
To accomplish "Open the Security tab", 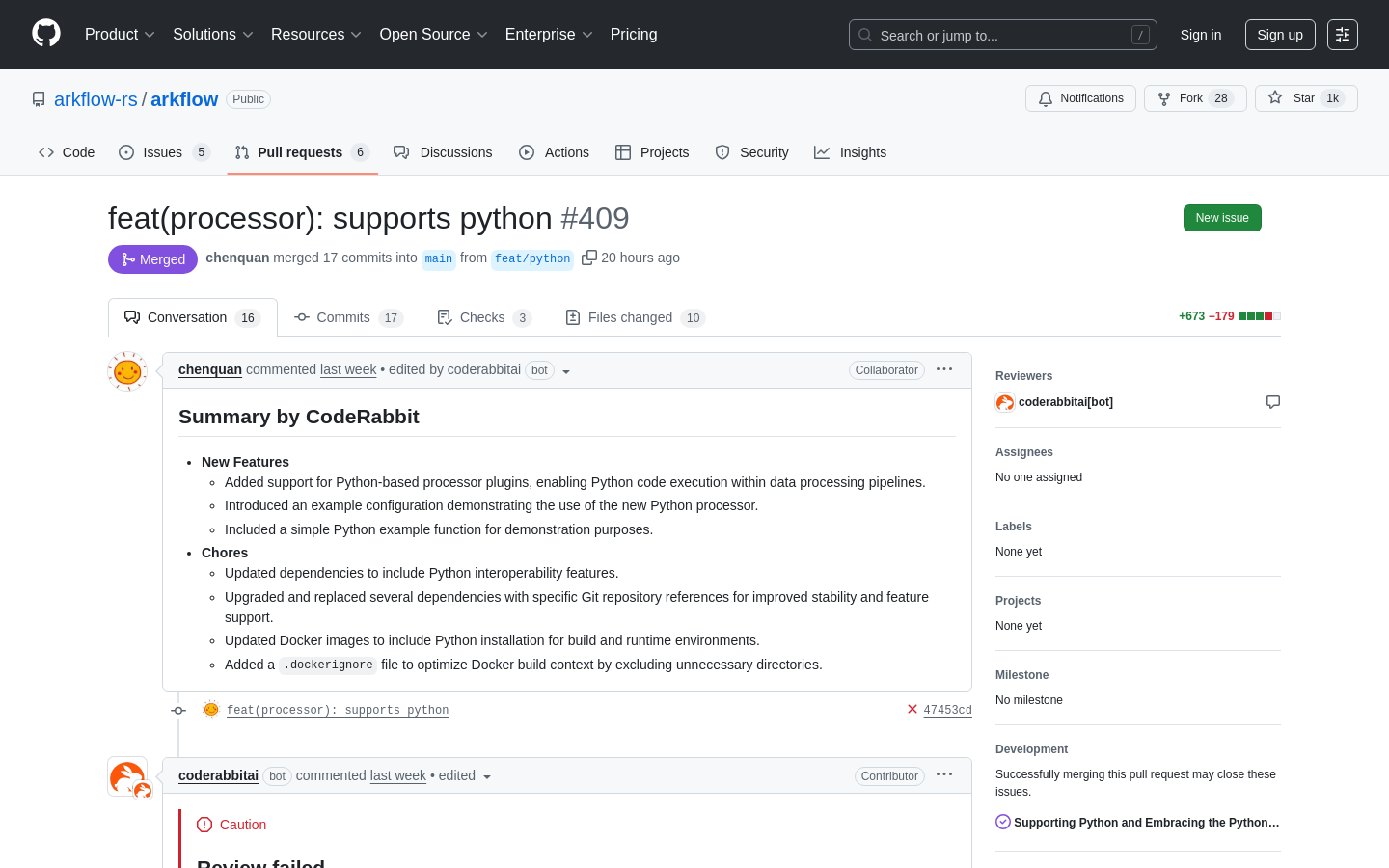I will 752,152.
